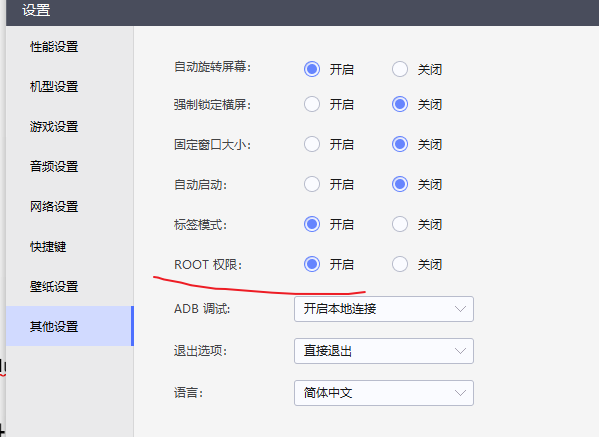The width and height of the screenshot is (599, 437).
Task: Enable 强制锁定横屏 with 开启 radio
Action: [x=312, y=104]
